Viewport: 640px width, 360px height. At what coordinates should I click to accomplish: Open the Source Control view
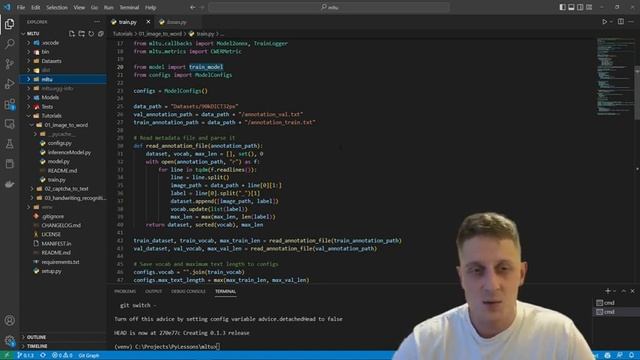[x=9, y=64]
